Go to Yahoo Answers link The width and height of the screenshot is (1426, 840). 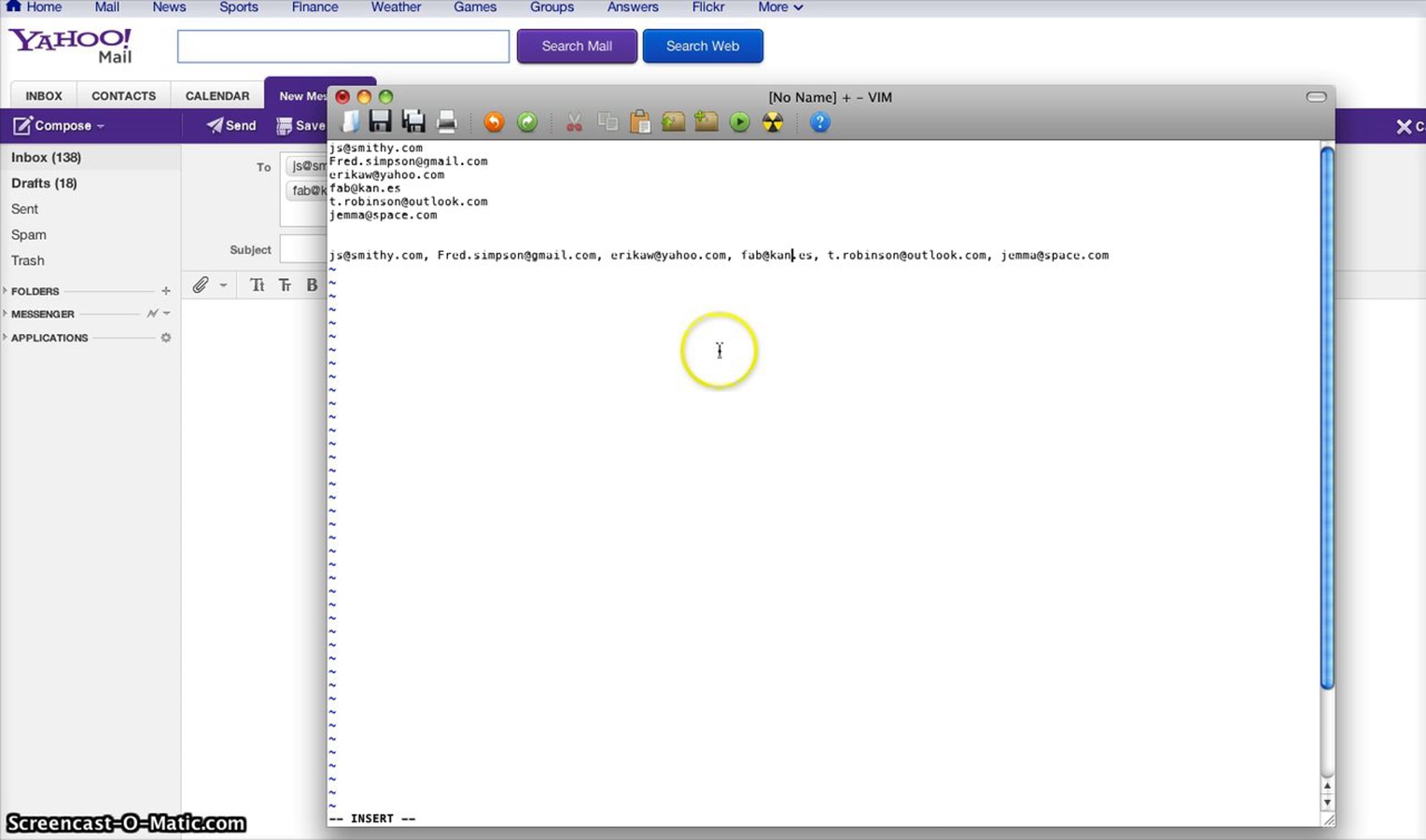point(633,7)
